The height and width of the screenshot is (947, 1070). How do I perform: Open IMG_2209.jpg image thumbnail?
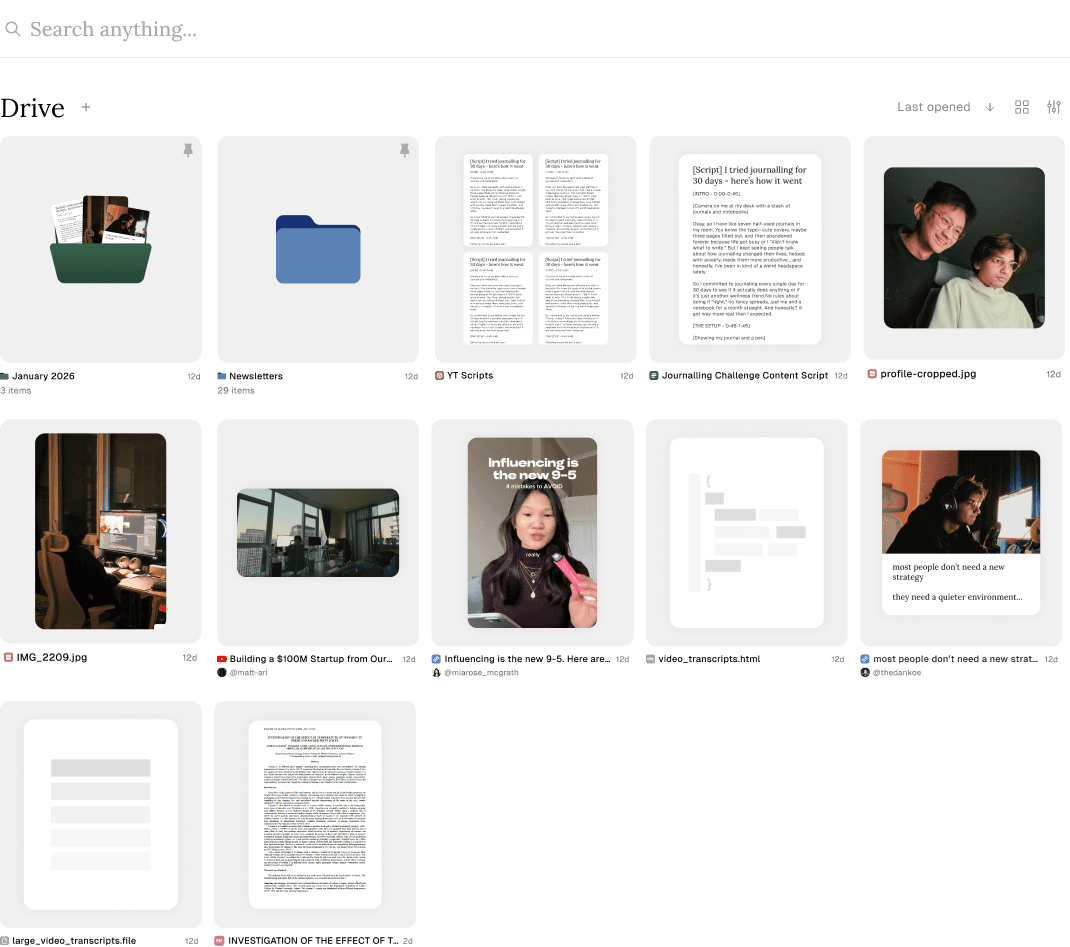[100, 531]
